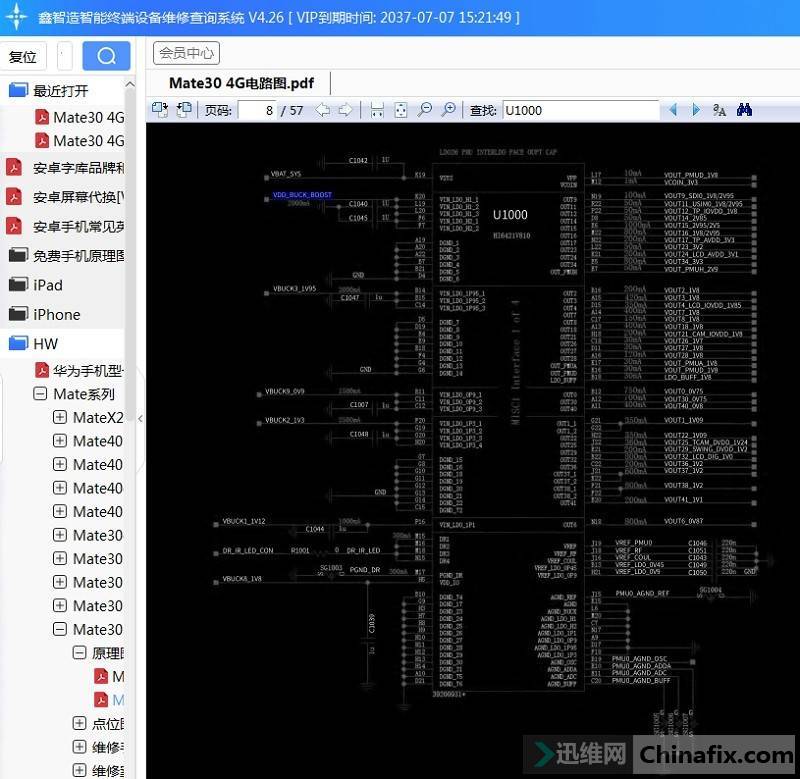Collapse the 原理图 subfolder node
This screenshot has height=779, width=800.
coord(80,653)
